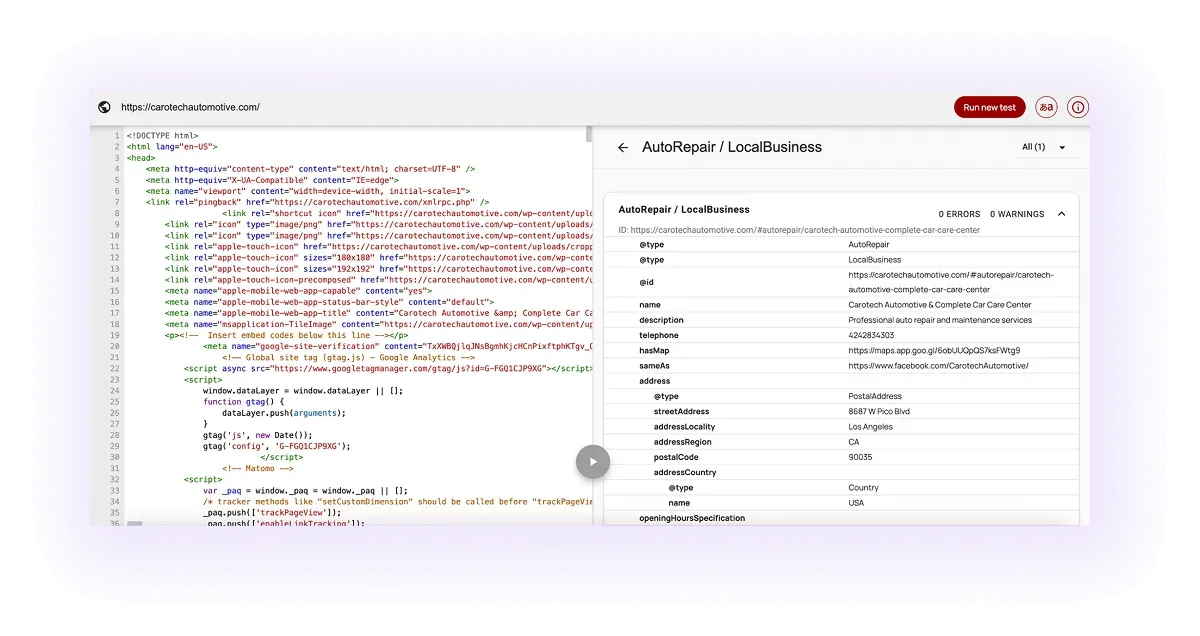1200x636 pixels.
Task: Click code line 1 DOCTYPE html
Action: click(162, 135)
